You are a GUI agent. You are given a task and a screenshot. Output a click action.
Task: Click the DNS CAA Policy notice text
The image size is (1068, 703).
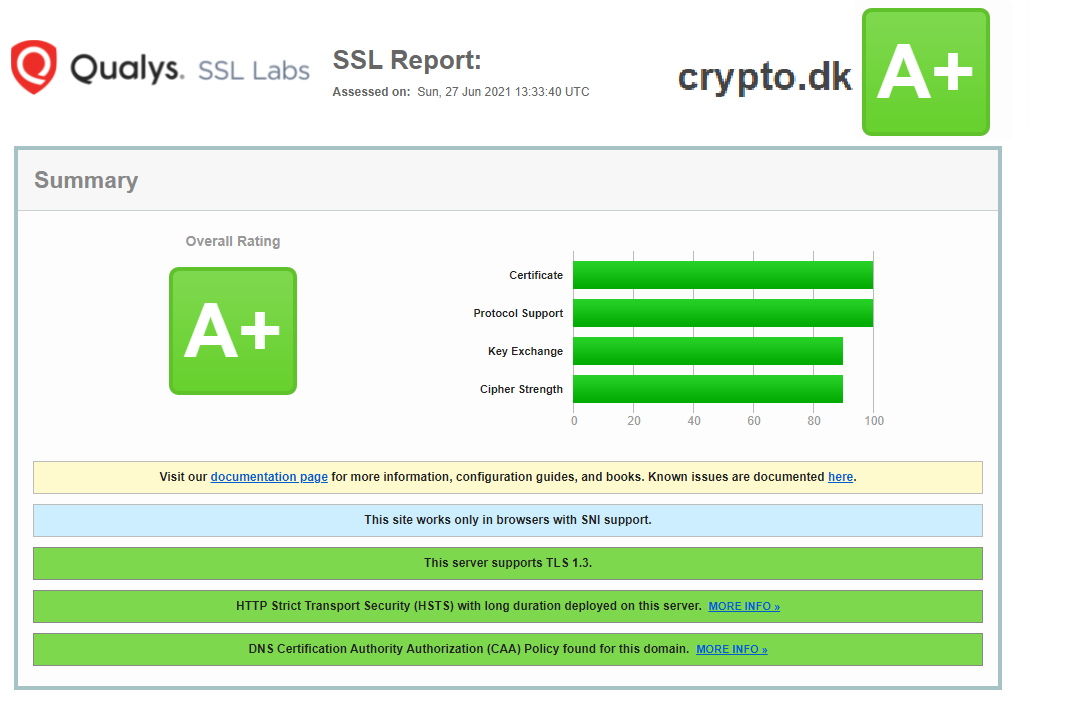(469, 649)
